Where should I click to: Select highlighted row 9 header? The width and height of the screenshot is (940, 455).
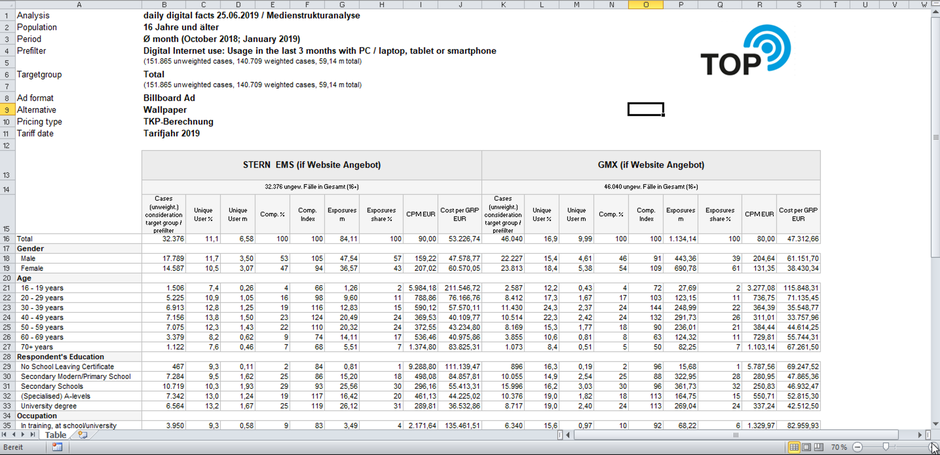tap(7, 110)
